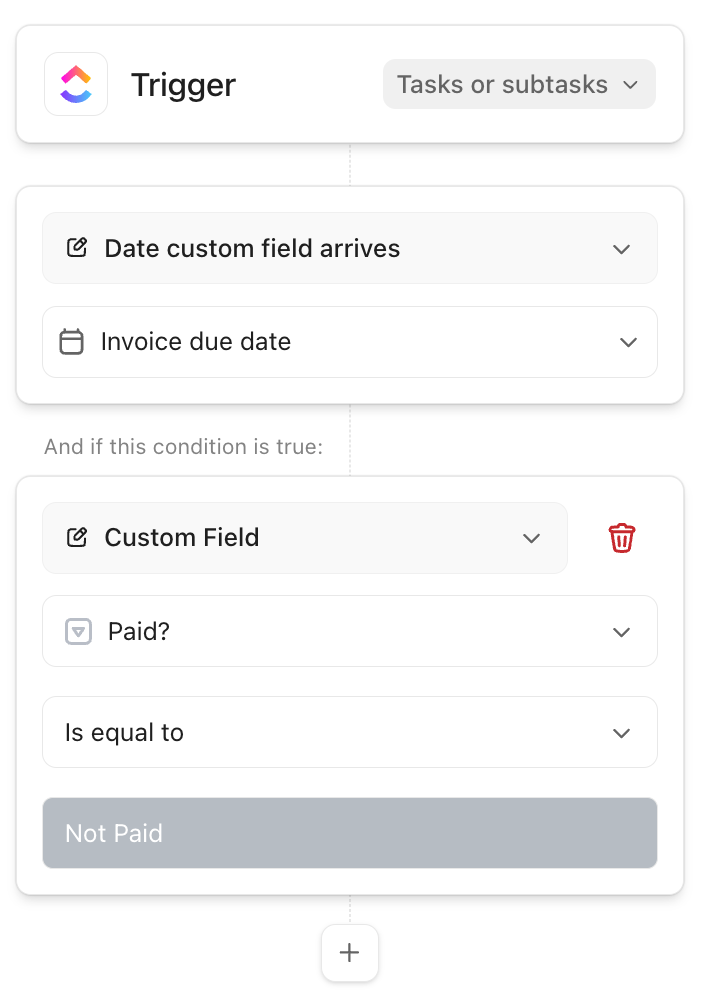Open the Date custom field arrives trigger dropdown
The image size is (718, 992).
(350, 248)
